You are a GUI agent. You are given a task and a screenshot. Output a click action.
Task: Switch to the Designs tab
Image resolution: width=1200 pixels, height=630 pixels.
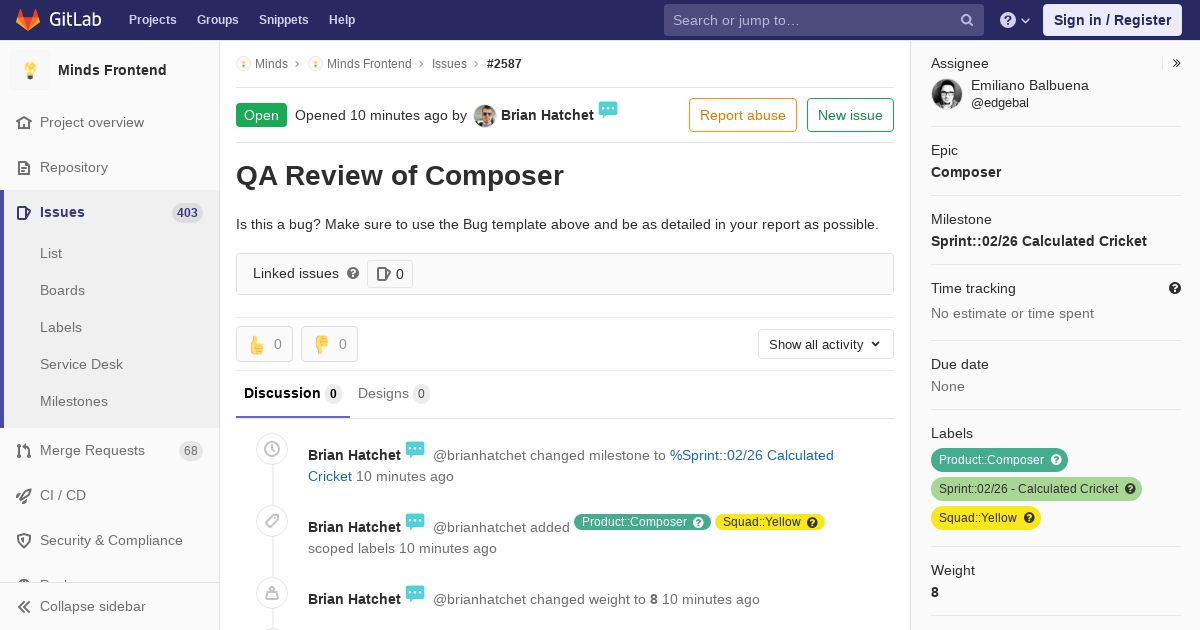click(394, 393)
